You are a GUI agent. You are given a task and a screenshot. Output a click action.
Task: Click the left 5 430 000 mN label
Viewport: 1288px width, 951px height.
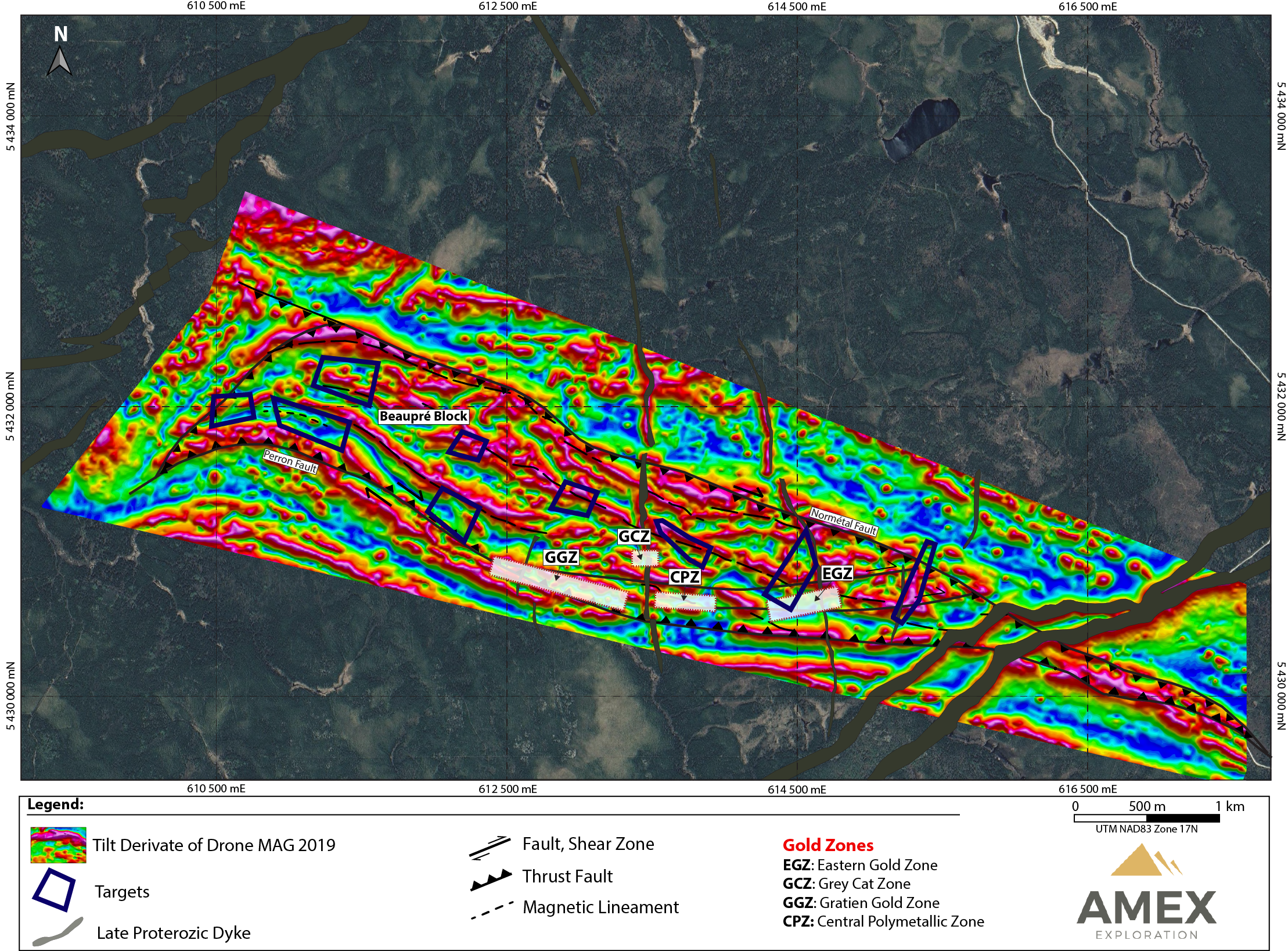(x=10, y=695)
